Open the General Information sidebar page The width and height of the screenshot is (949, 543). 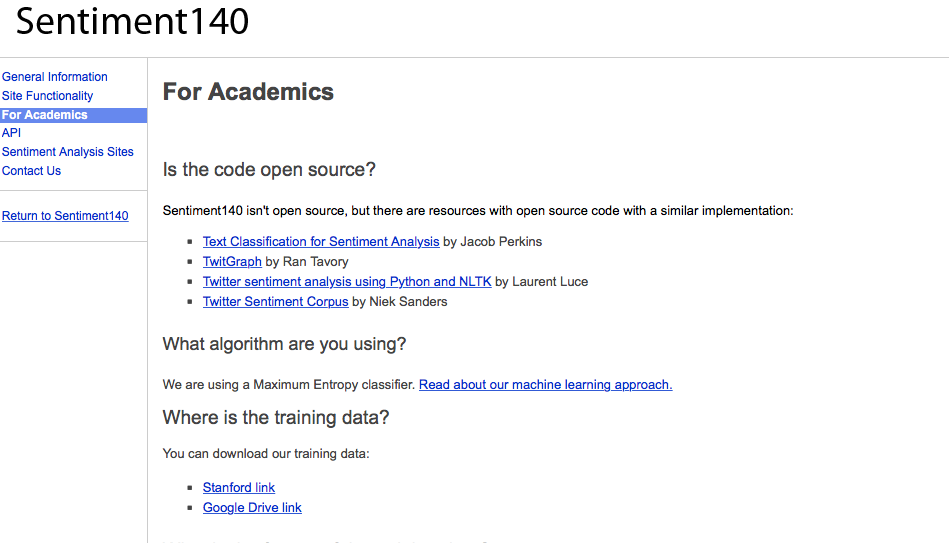click(55, 77)
